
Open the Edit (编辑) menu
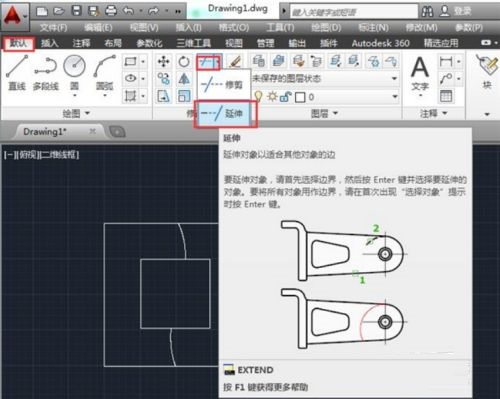coord(98,27)
